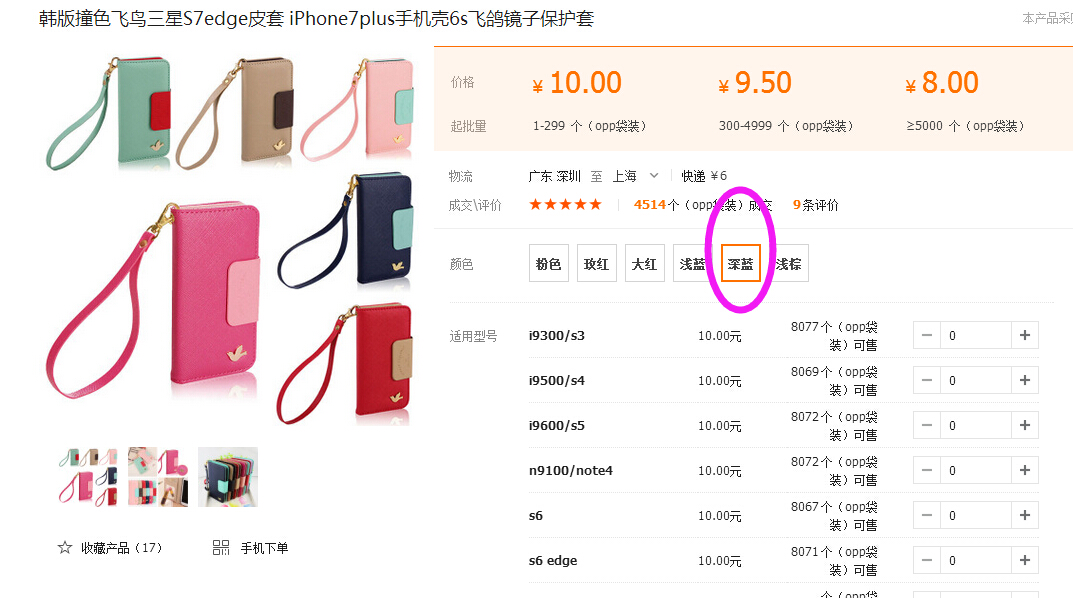
Task: Click the five-star rating display
Action: point(565,205)
